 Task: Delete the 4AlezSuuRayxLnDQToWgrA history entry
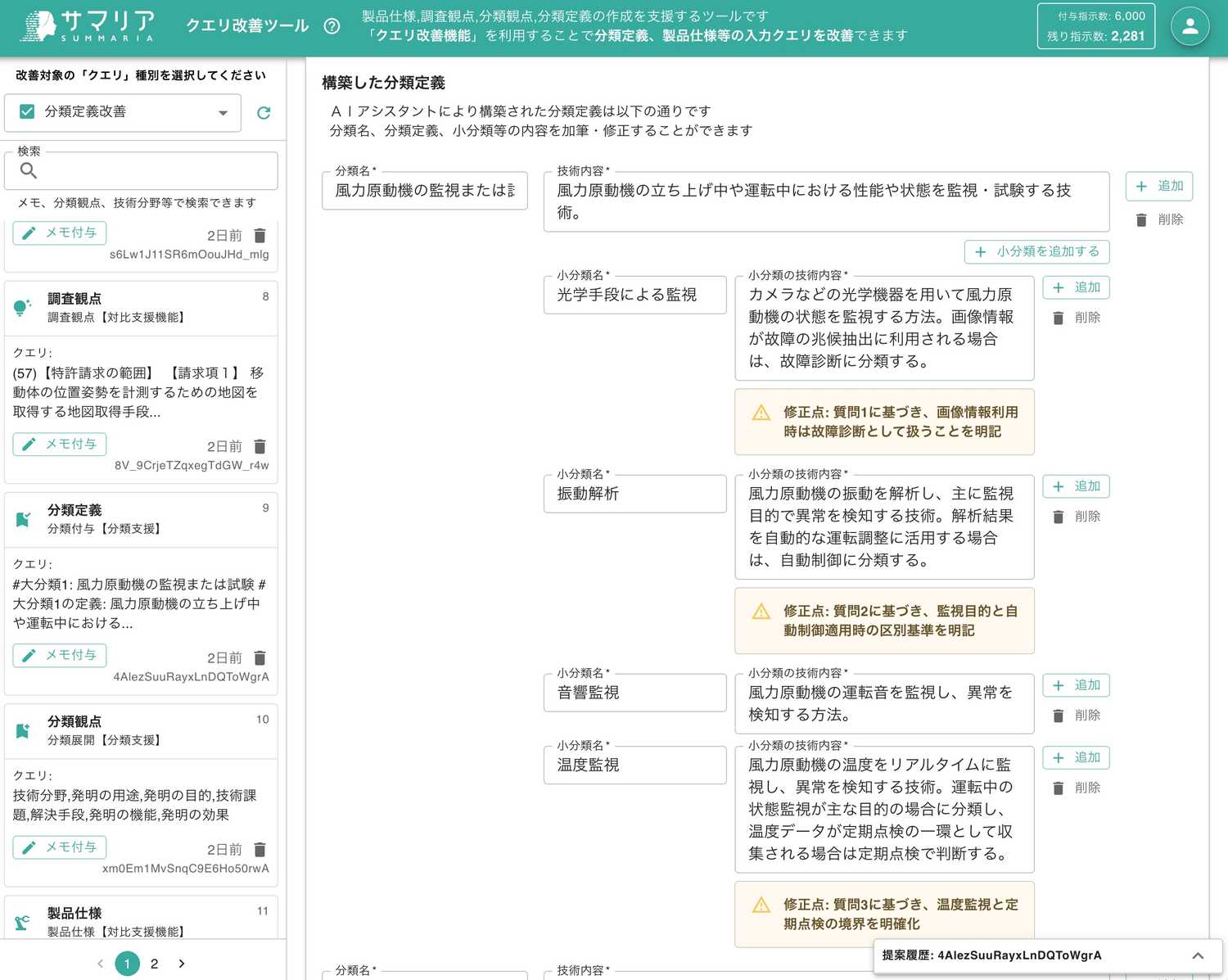pyautogui.click(x=260, y=657)
